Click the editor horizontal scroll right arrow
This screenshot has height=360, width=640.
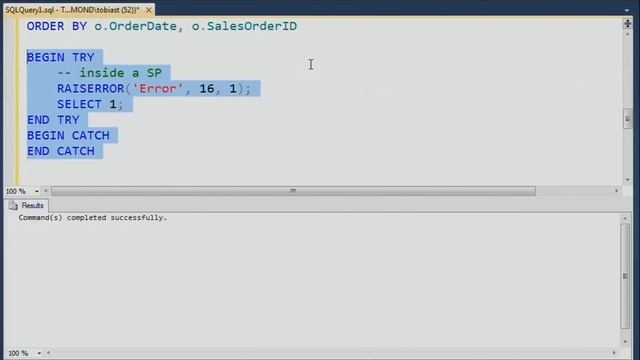[616, 191]
